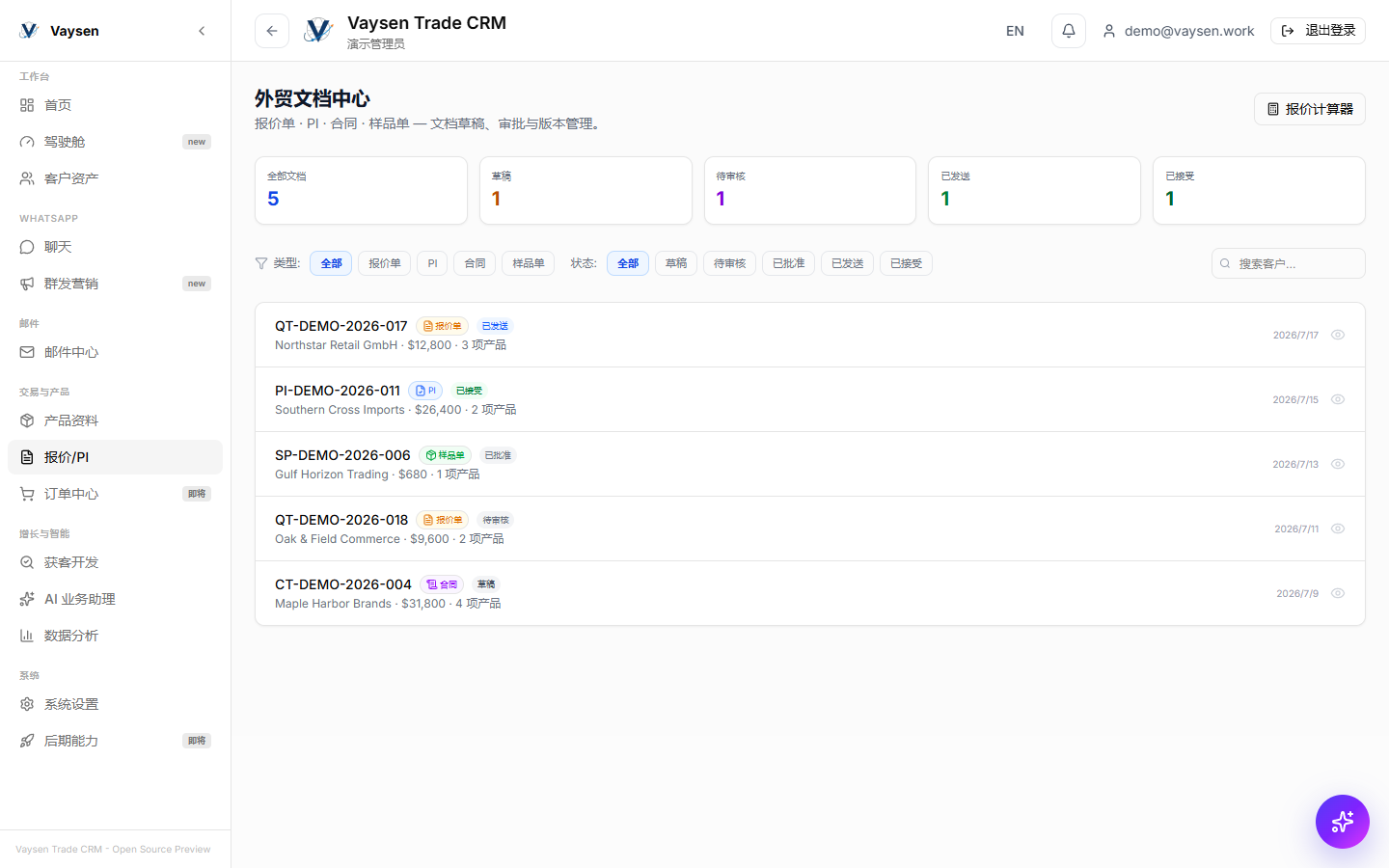Click the 已批准 tag on SP-DEMO-2026-006
The width and height of the screenshot is (1389, 868).
point(498,455)
